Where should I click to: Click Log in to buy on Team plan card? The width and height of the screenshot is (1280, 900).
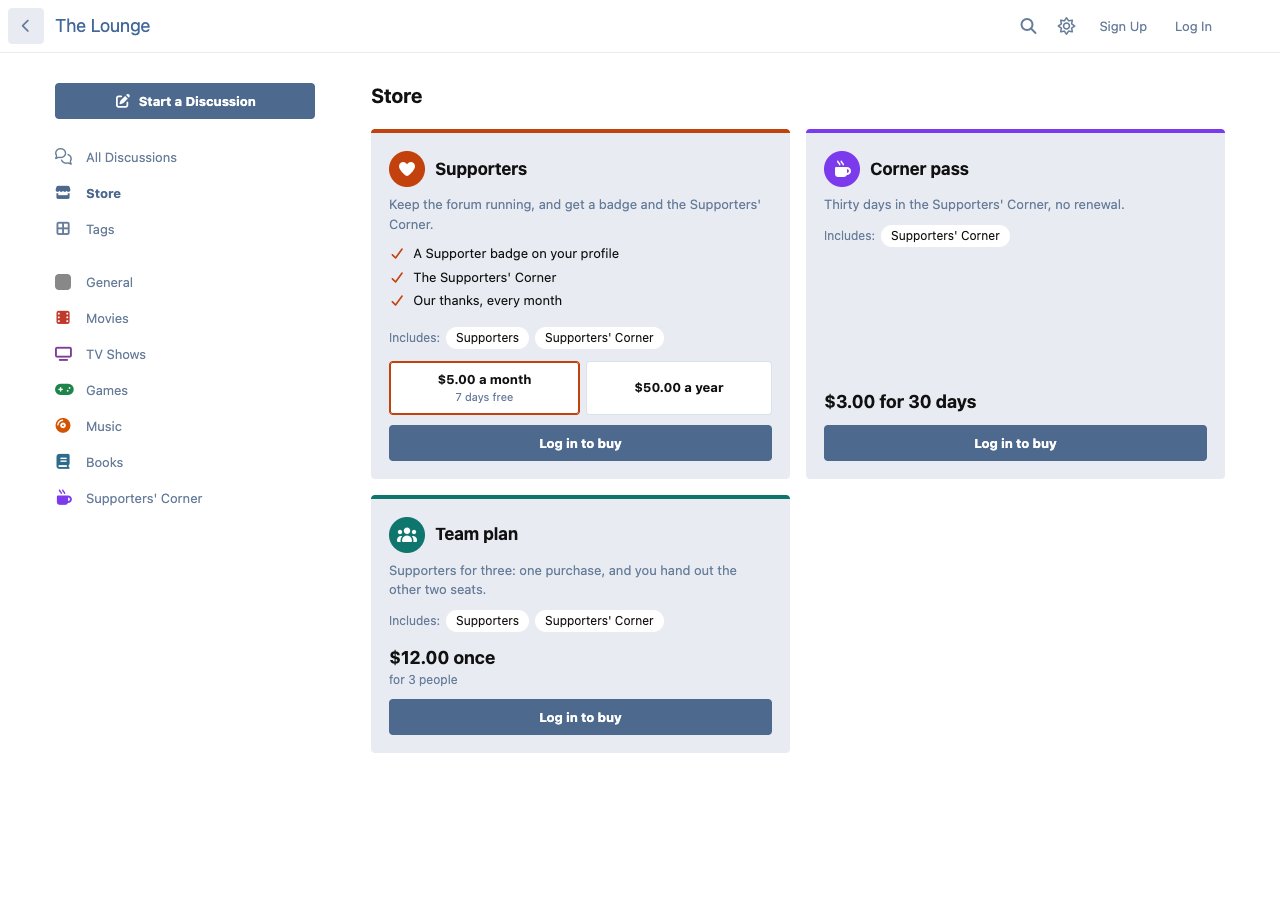click(x=580, y=717)
